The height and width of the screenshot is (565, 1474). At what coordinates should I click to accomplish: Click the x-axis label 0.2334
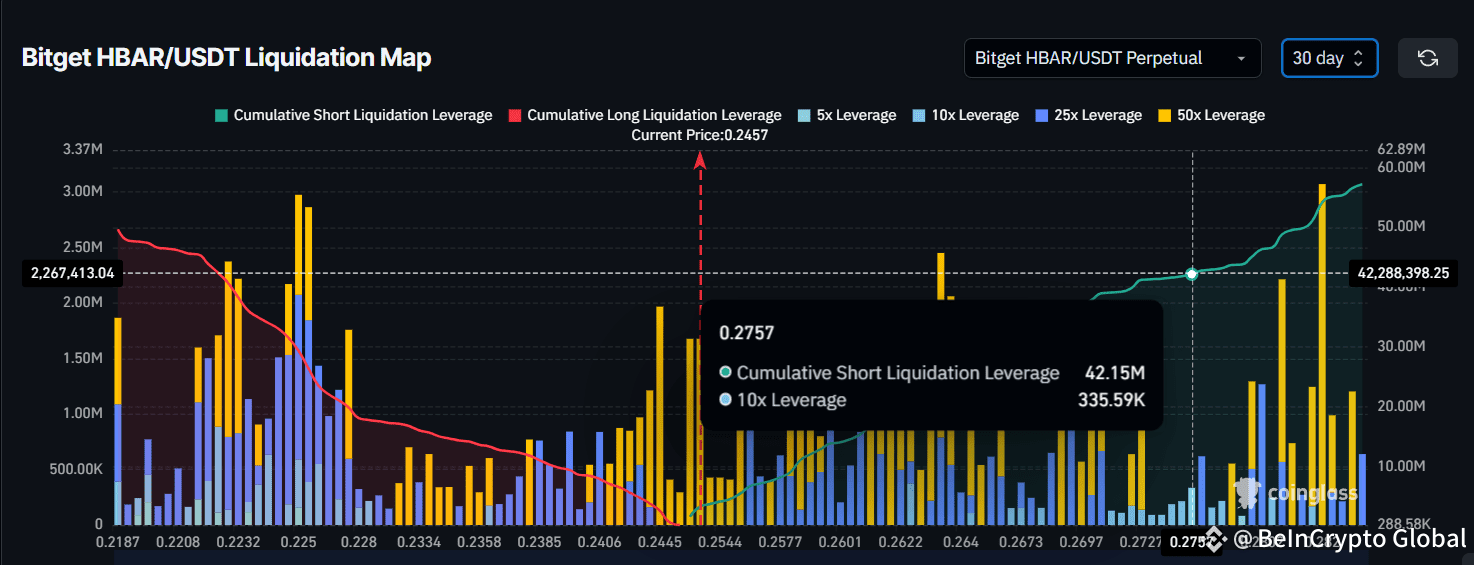coord(419,542)
